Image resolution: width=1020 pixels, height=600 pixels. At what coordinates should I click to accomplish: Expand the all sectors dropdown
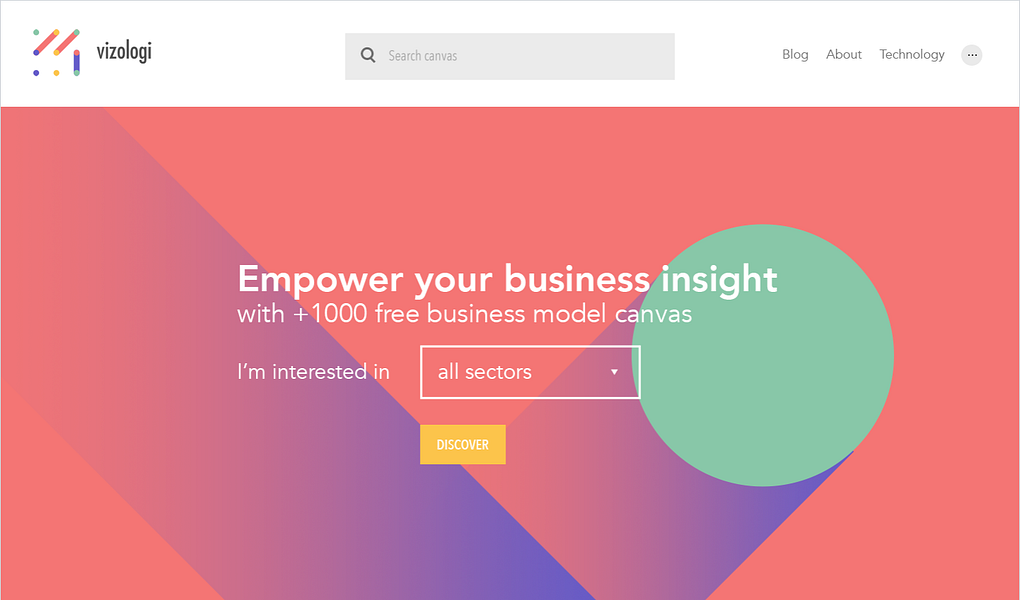[x=530, y=372]
